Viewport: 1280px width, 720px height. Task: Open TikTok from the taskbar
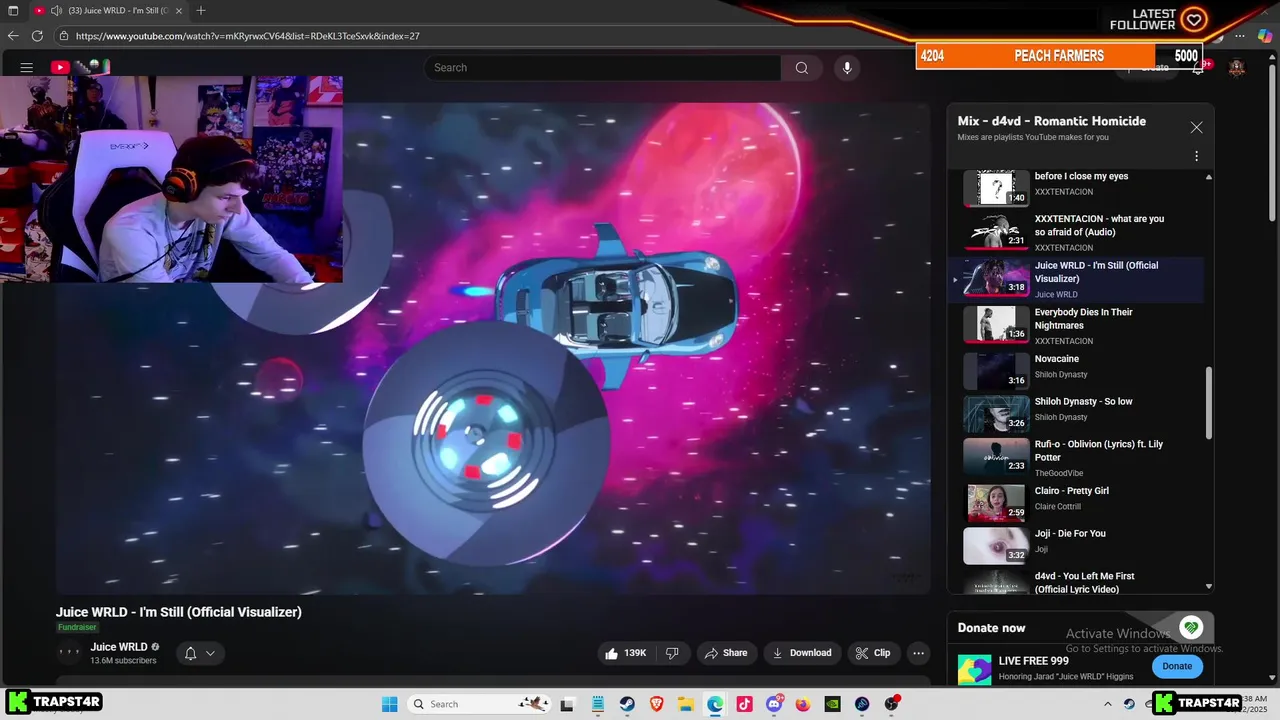click(744, 704)
